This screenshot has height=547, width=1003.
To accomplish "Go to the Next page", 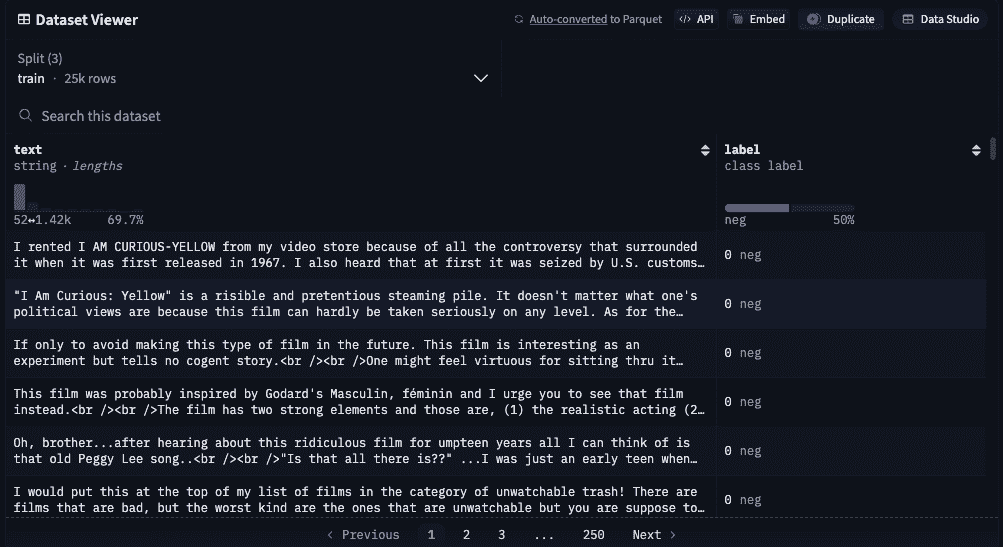I will click(654, 535).
